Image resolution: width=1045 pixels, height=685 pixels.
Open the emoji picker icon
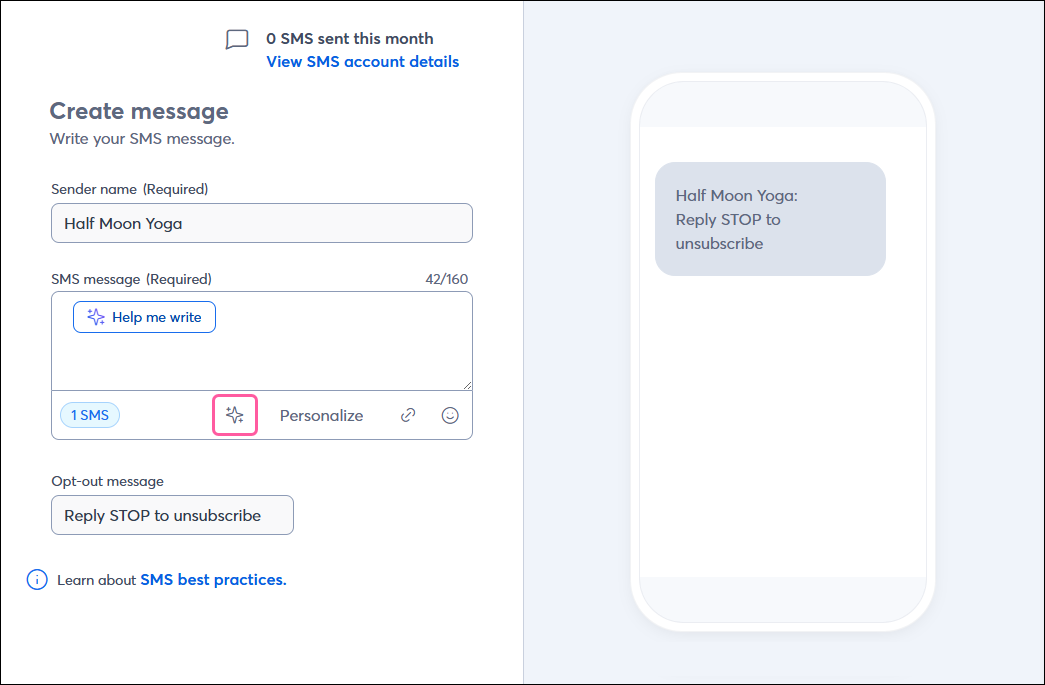coord(450,414)
